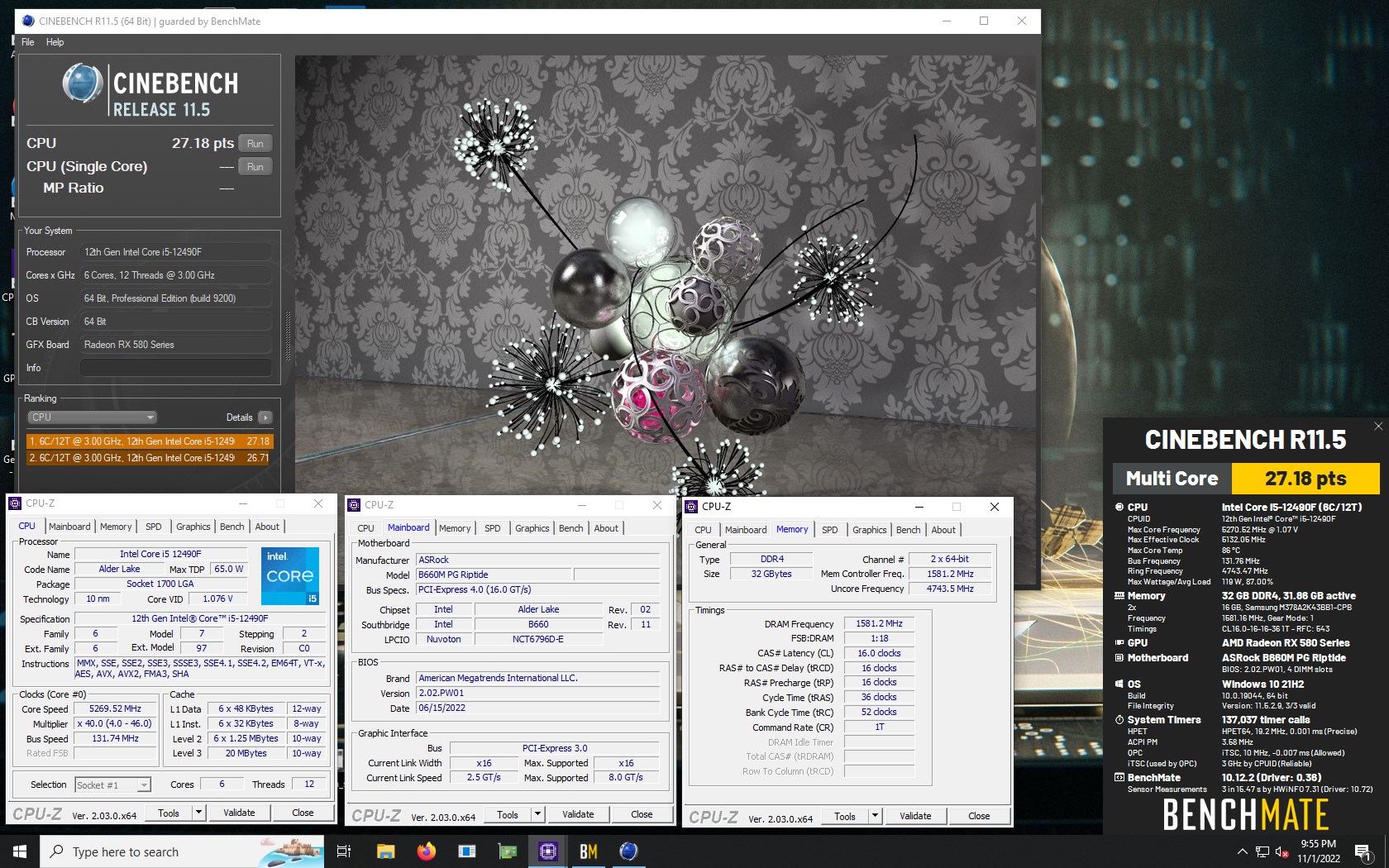
Task: Switch to CPU-Z via purple taskbar icon
Action: tap(547, 851)
